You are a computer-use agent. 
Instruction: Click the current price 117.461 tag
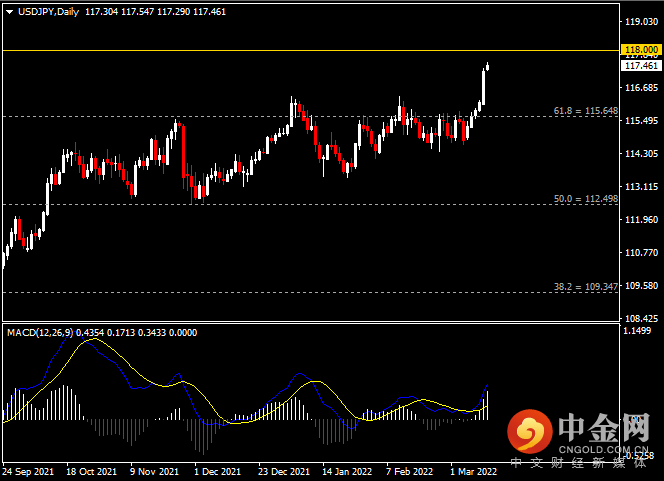[x=641, y=66]
